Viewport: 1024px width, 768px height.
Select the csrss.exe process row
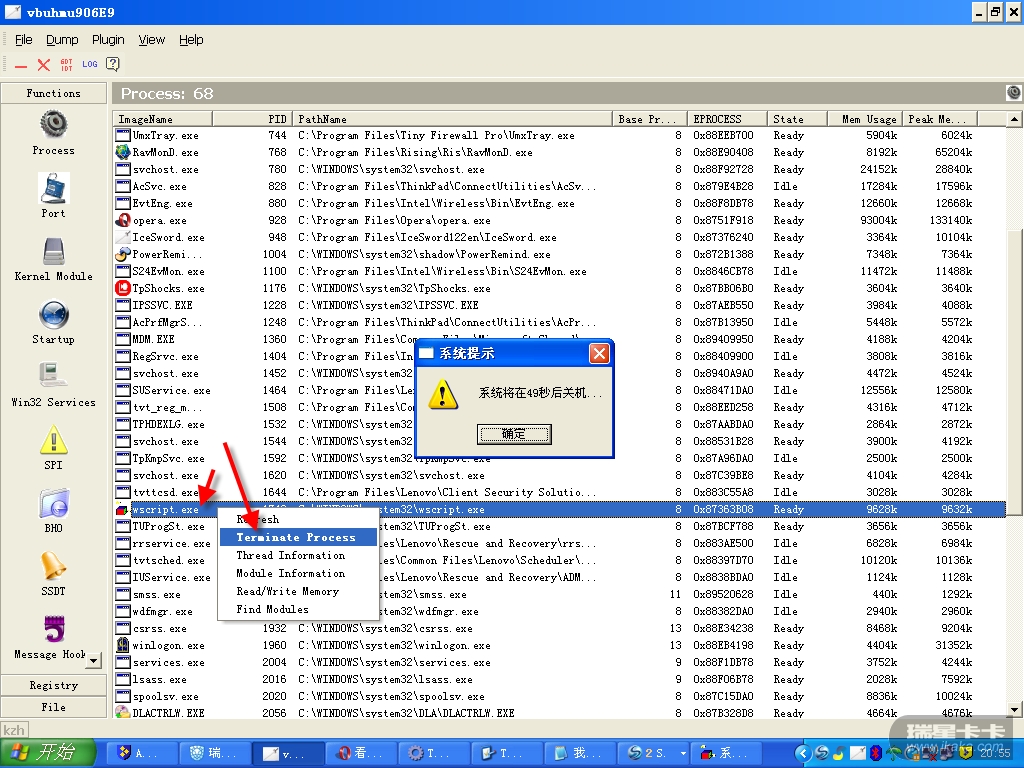pos(559,628)
